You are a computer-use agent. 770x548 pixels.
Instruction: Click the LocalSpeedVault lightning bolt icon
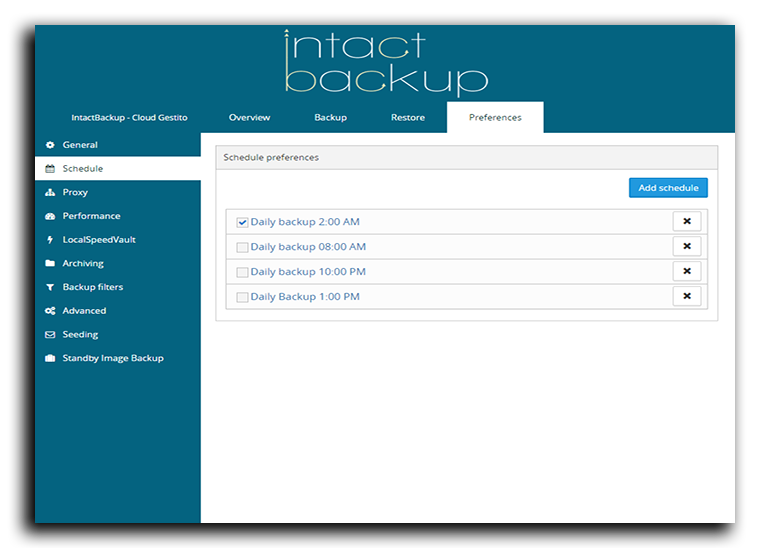click(50, 240)
